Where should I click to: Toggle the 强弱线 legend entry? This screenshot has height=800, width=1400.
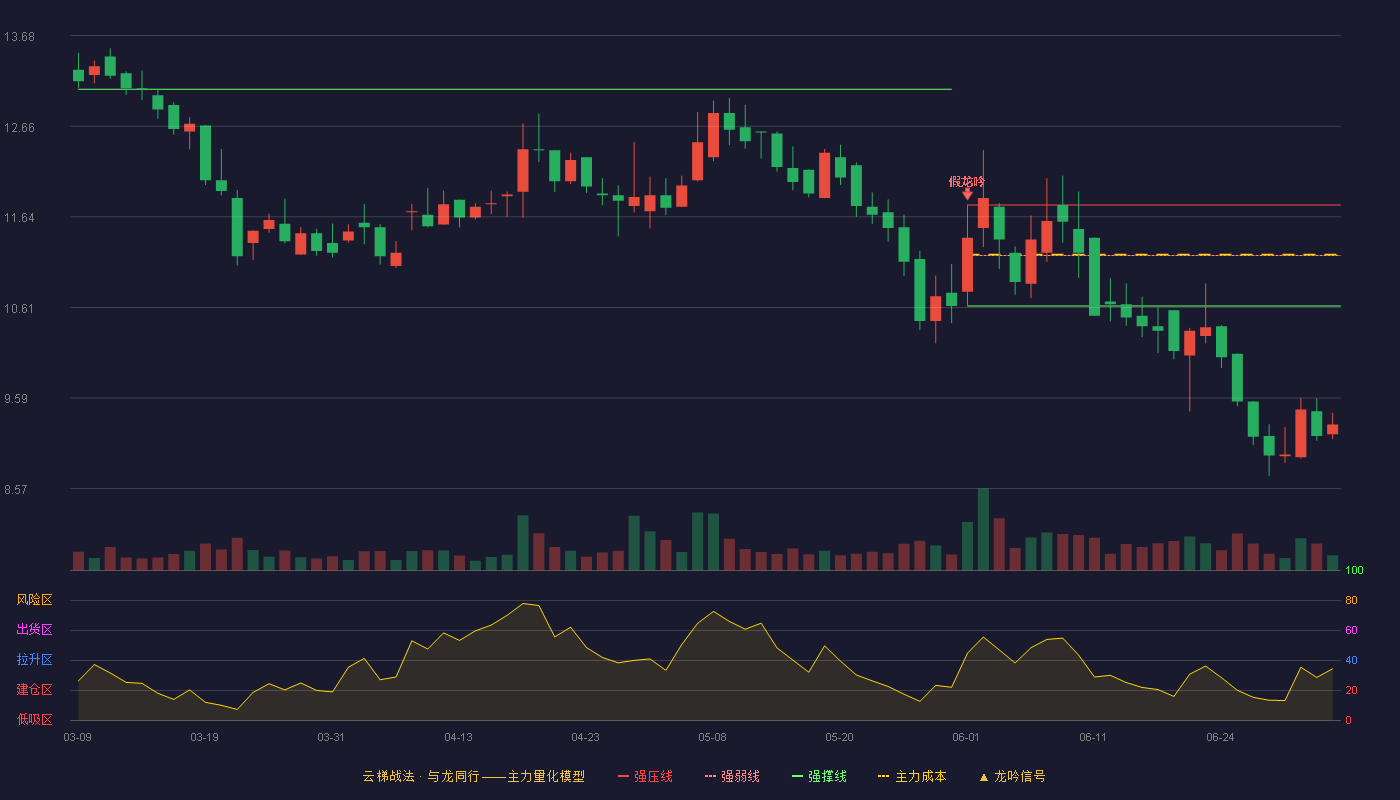pyautogui.click(x=733, y=776)
